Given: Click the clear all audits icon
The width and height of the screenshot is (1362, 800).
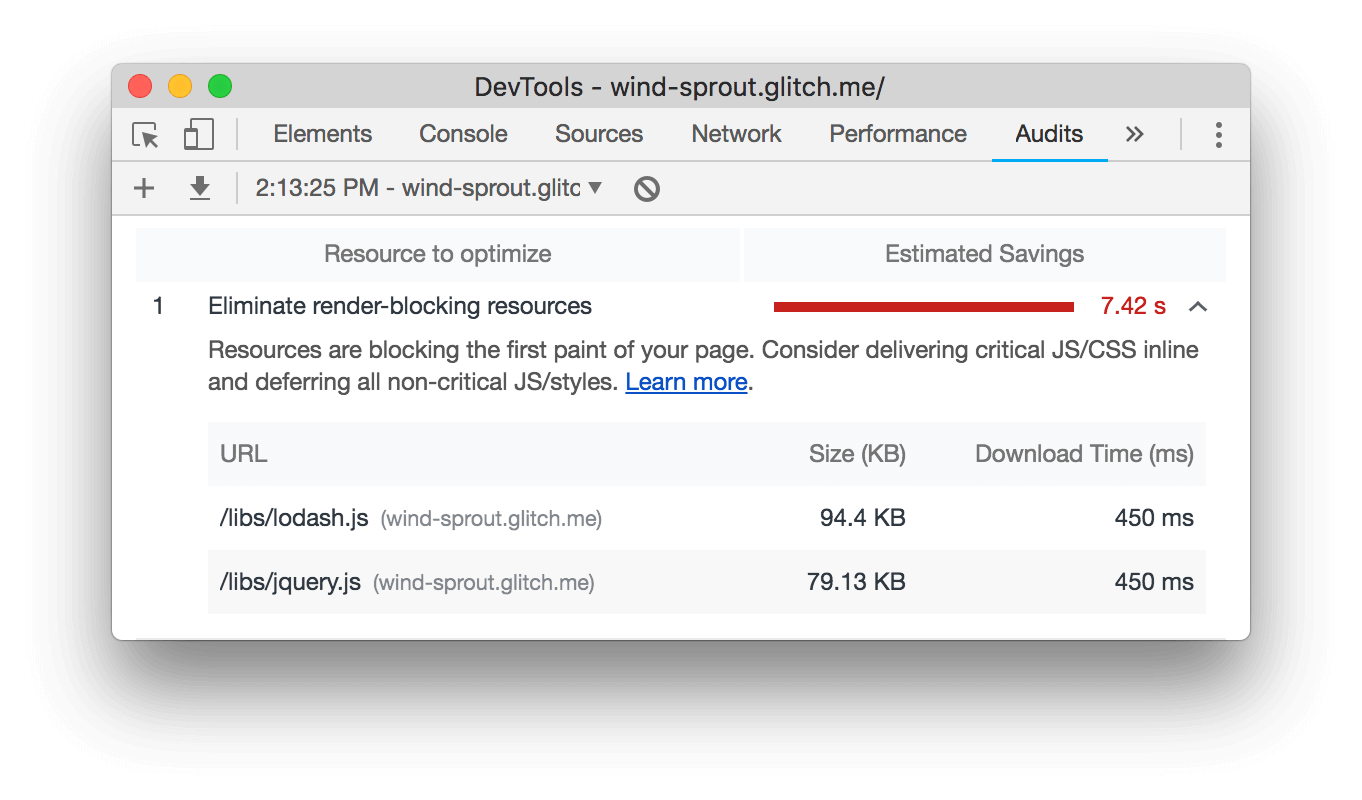Looking at the screenshot, I should (647, 188).
